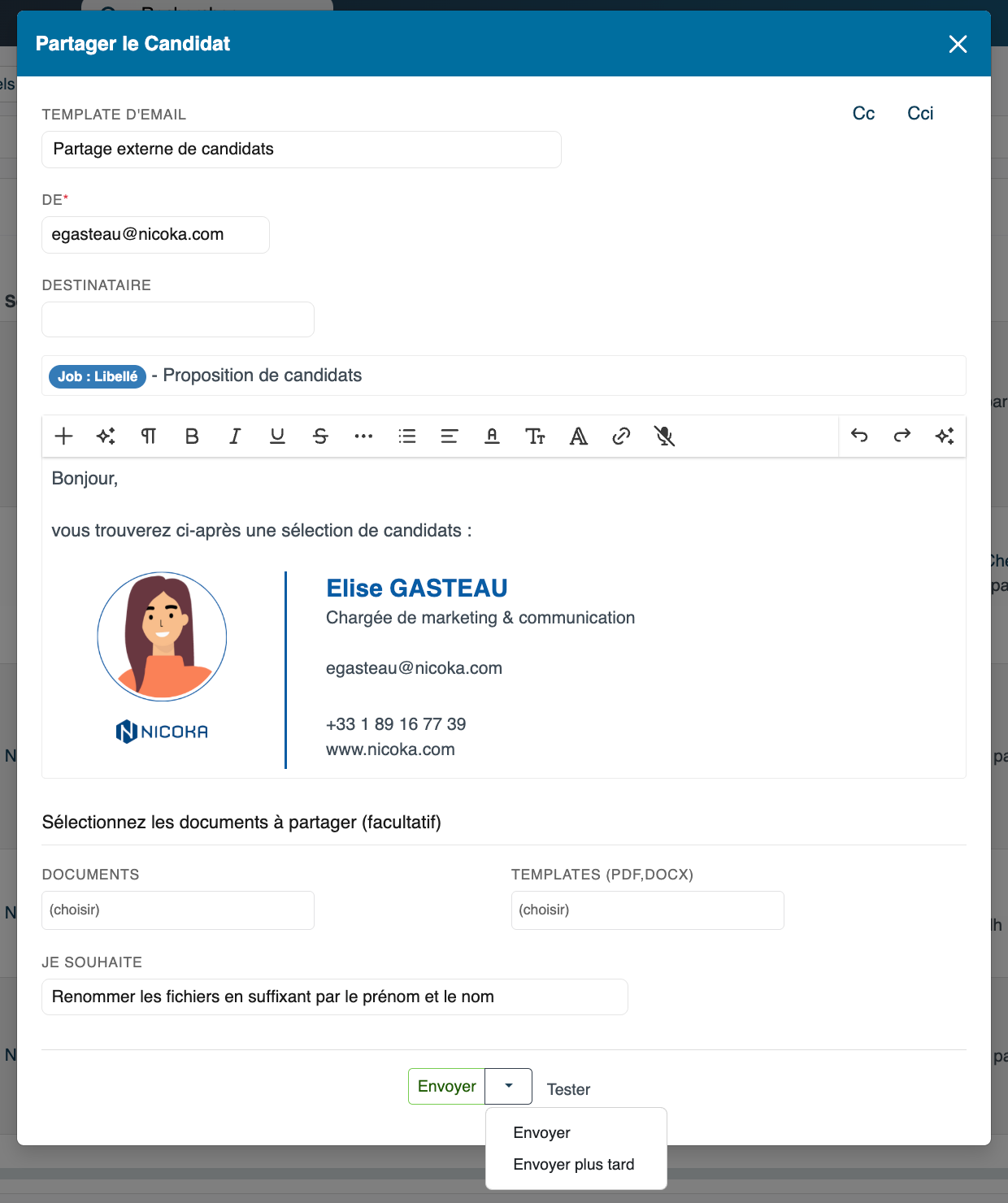
Task: Select "Envoyer" in the dropdown menu
Action: click(542, 1133)
